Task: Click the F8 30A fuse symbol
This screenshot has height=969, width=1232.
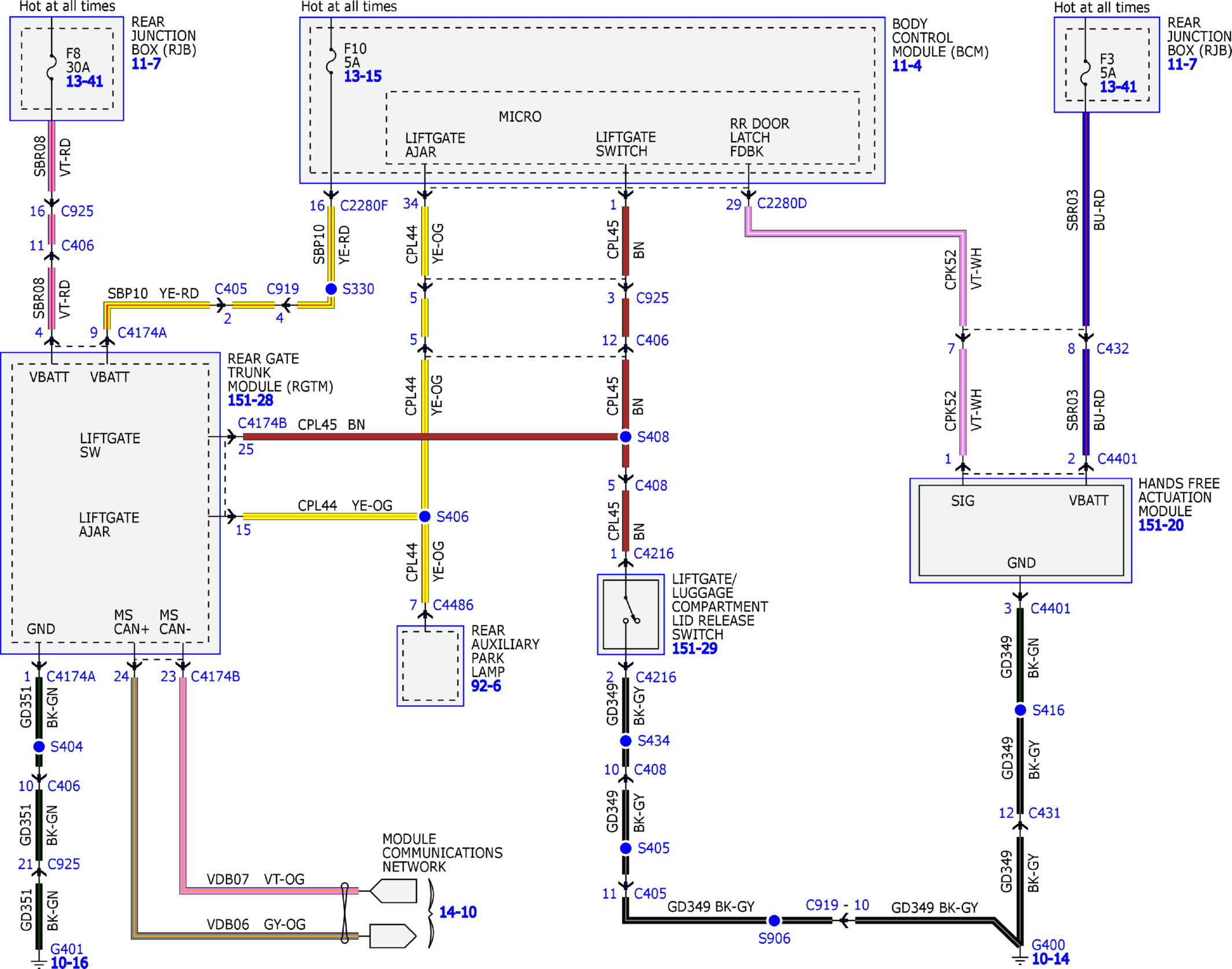Action: point(51,67)
